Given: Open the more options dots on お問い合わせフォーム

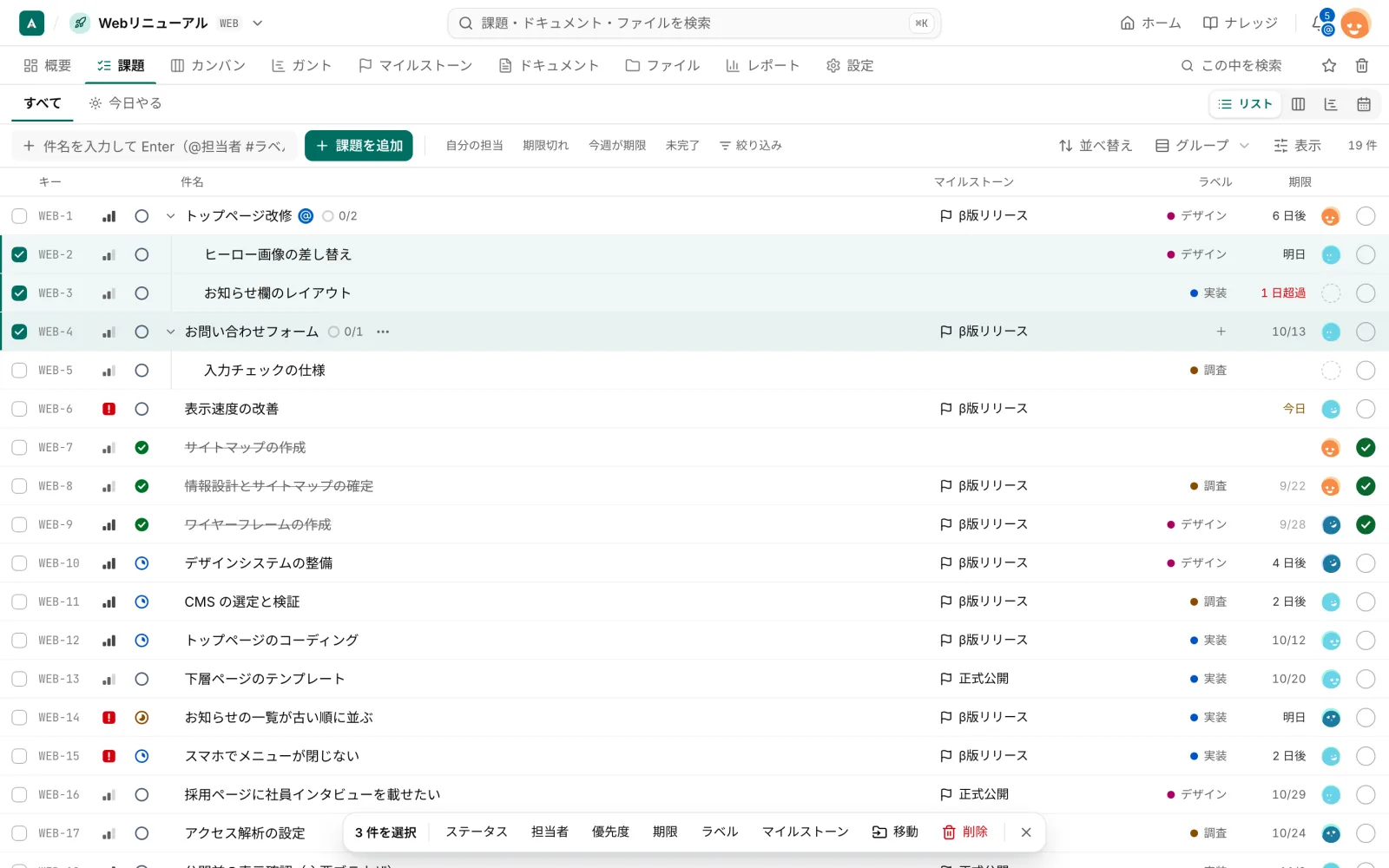Looking at the screenshot, I should [383, 332].
